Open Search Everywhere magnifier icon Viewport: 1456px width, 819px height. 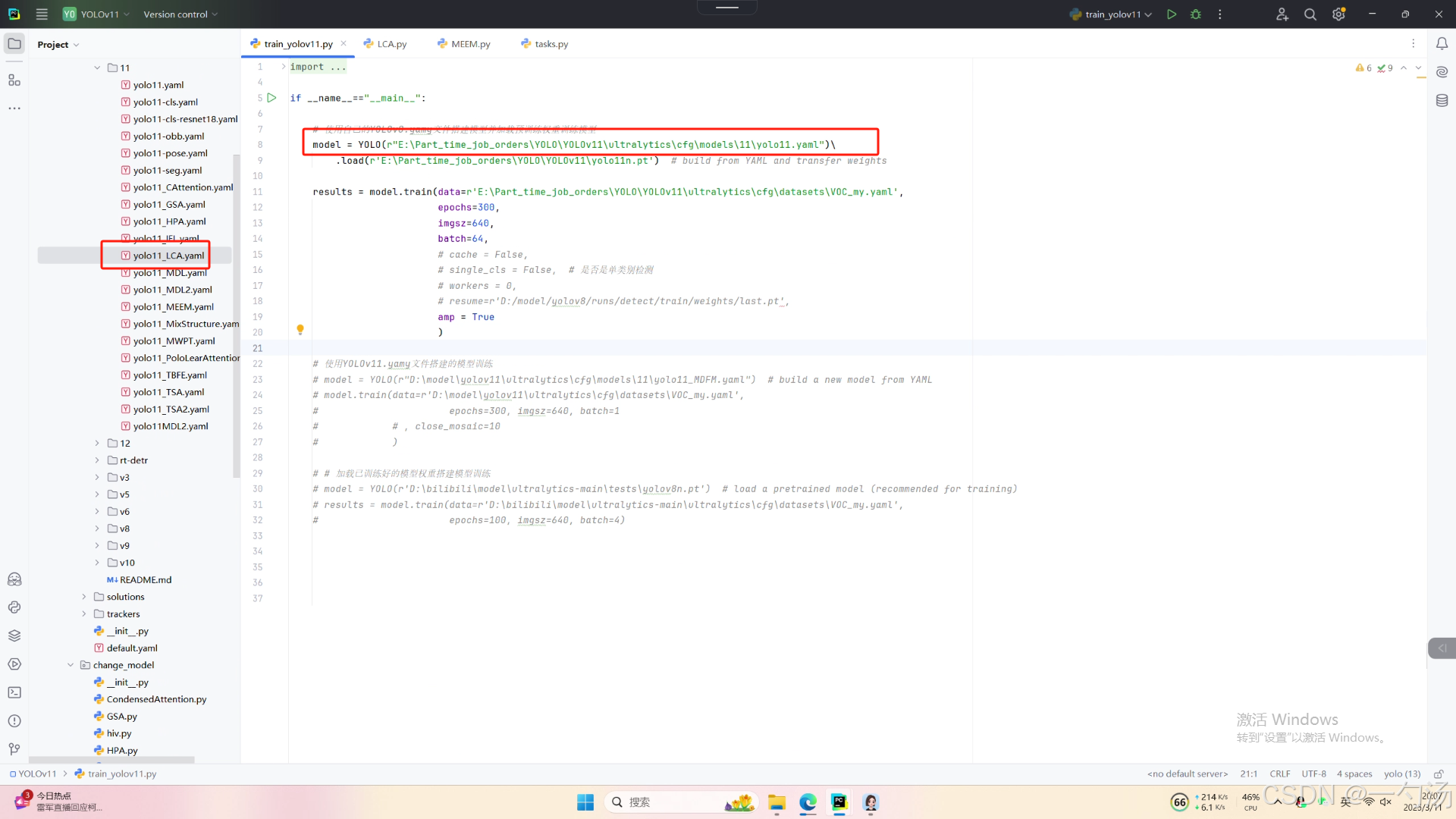click(x=1310, y=14)
